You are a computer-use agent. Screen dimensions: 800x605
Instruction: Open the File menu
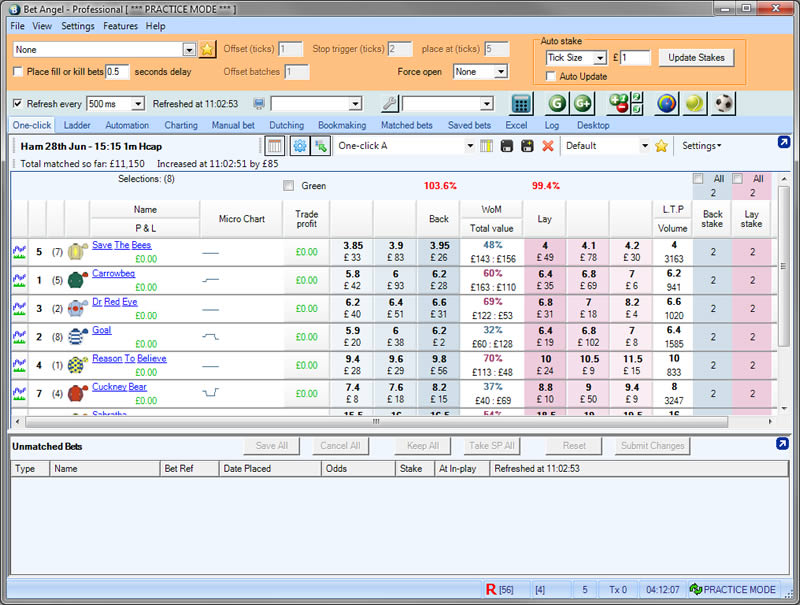17,26
